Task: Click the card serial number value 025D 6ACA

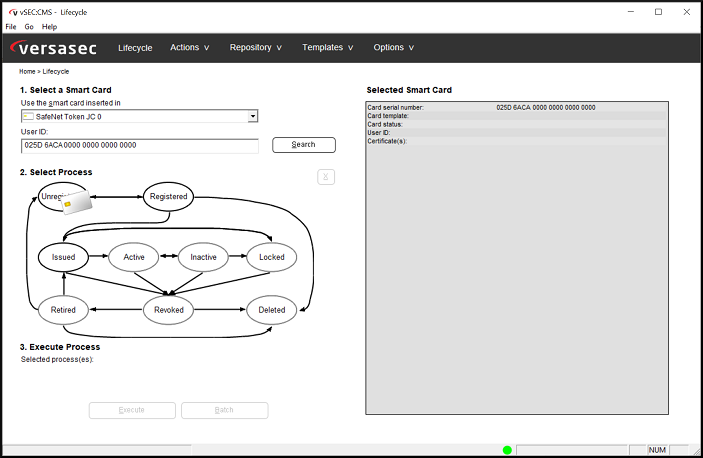Action: point(546,108)
